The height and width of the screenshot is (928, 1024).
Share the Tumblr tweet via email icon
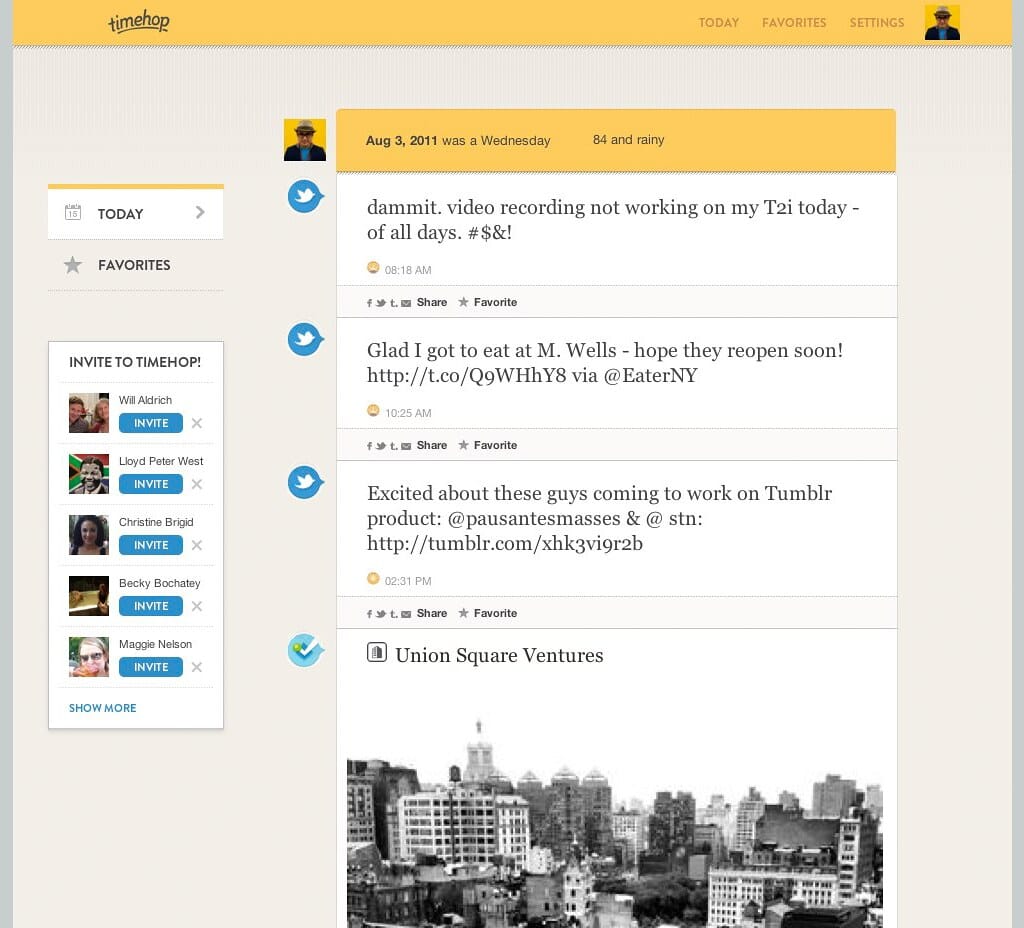(406, 614)
